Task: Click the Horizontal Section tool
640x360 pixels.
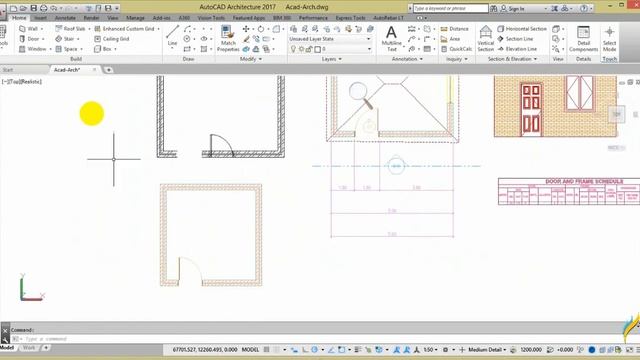Action: coord(522,29)
